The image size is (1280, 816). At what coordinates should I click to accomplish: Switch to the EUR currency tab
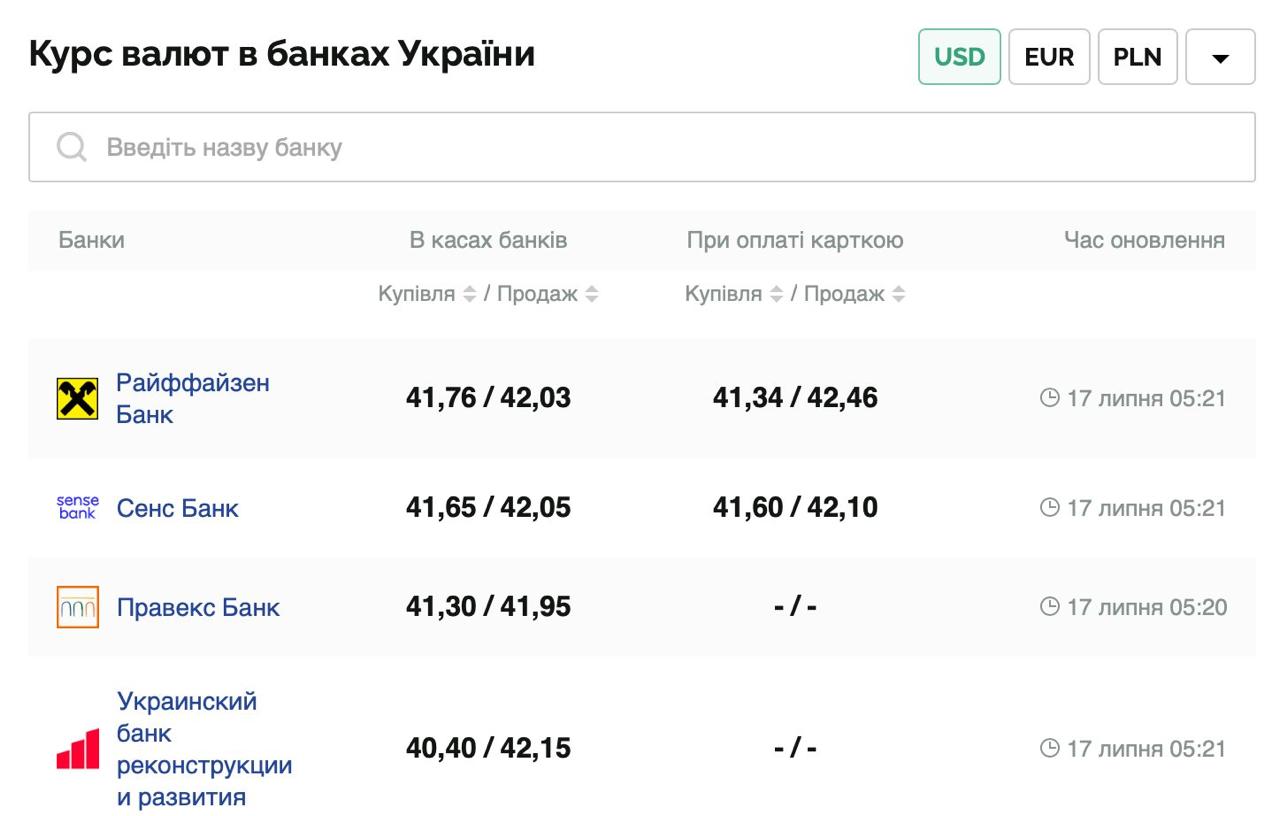point(1049,57)
